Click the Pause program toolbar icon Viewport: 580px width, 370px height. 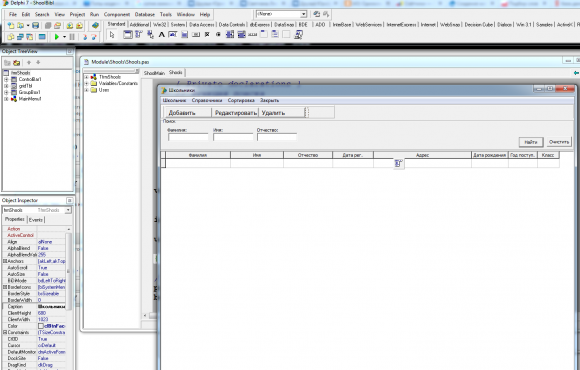pyautogui.click(x=72, y=37)
